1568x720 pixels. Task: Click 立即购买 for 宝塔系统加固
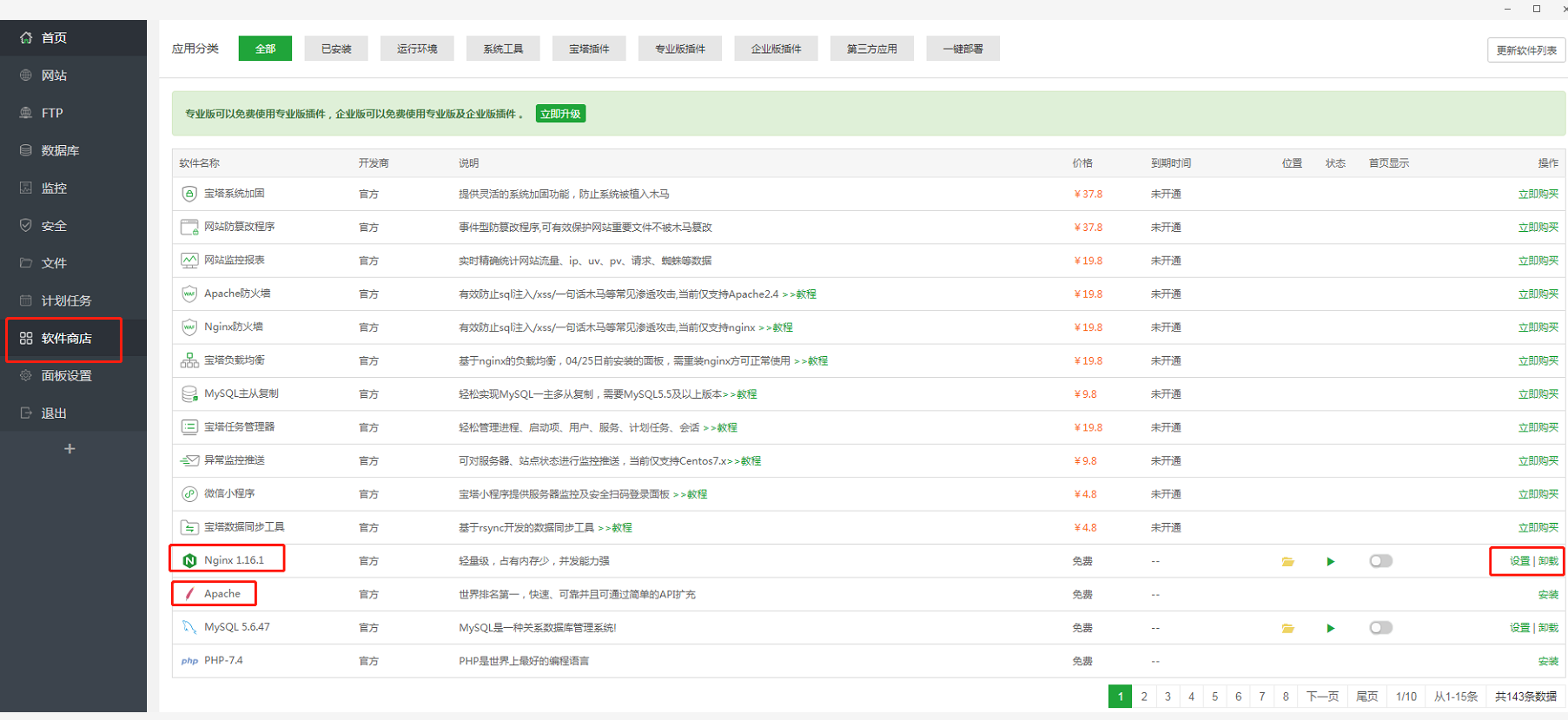coord(1538,195)
